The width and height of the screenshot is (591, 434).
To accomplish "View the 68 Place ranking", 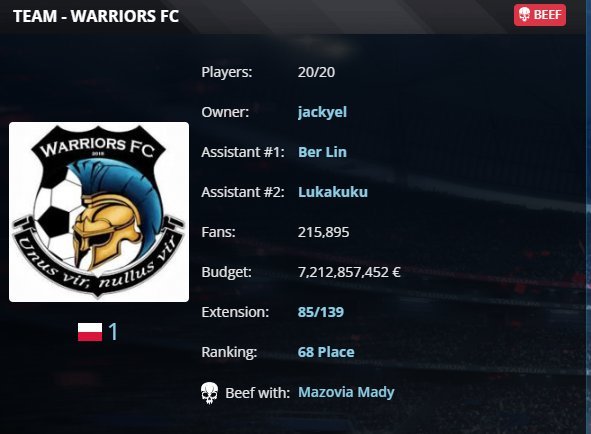I will coord(326,352).
